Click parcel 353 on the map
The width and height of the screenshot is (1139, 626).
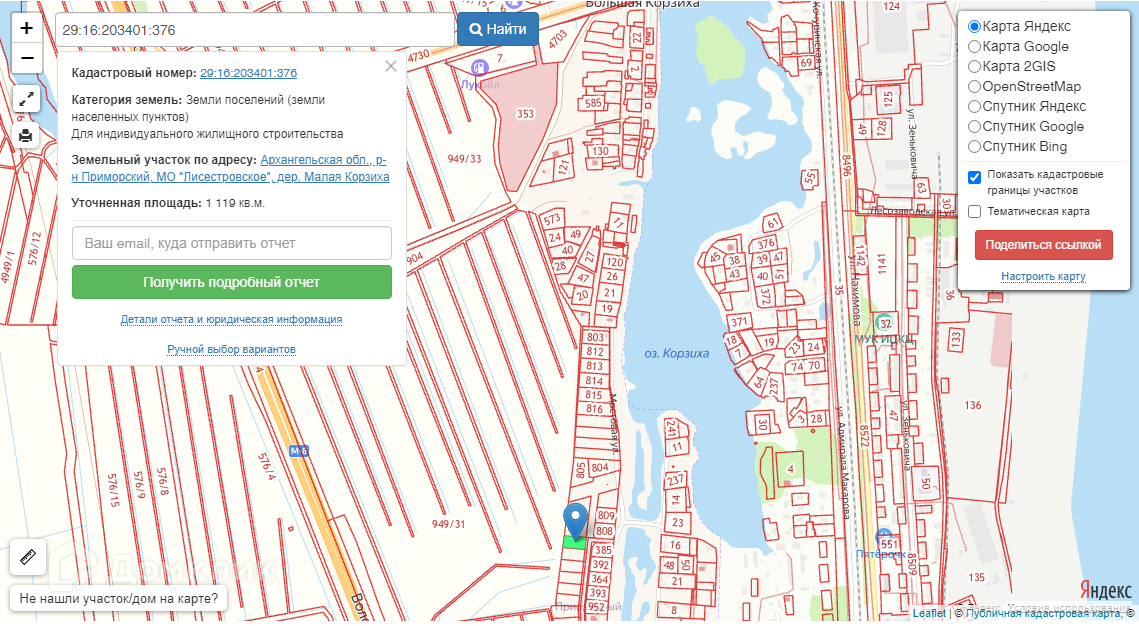click(525, 113)
